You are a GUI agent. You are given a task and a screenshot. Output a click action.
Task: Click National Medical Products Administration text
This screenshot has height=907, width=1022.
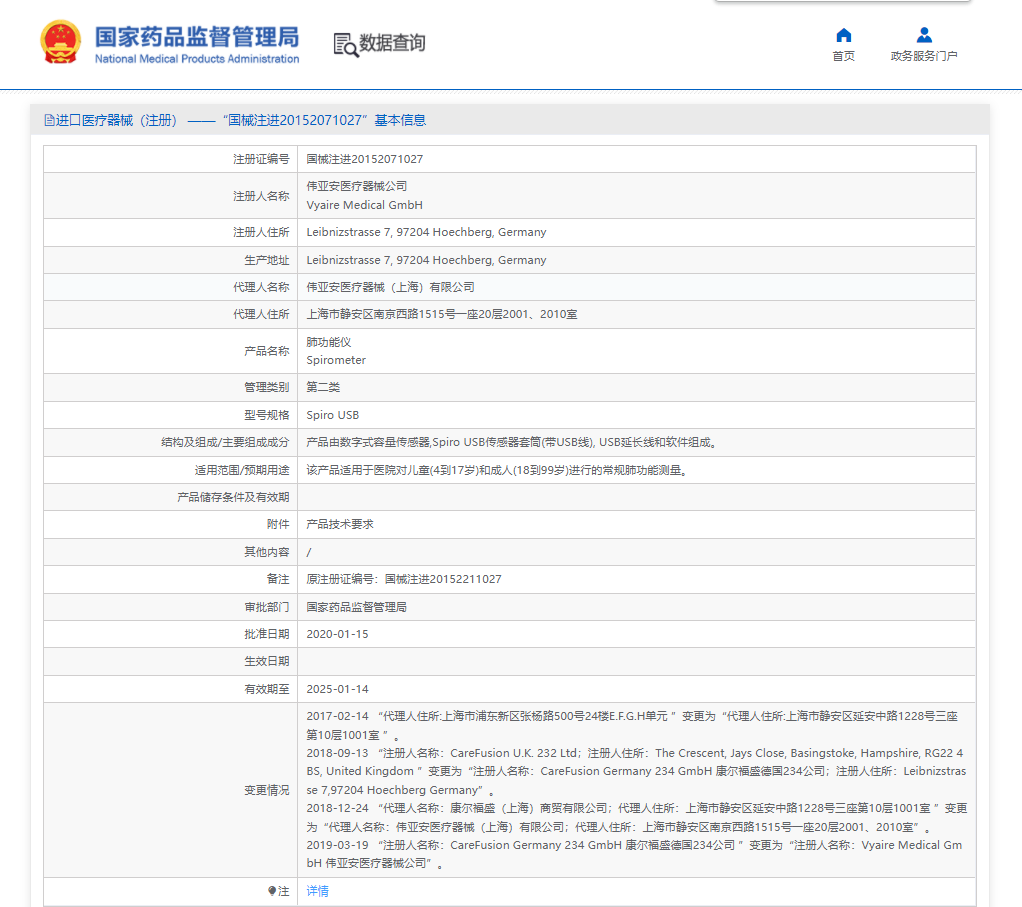(x=197, y=59)
